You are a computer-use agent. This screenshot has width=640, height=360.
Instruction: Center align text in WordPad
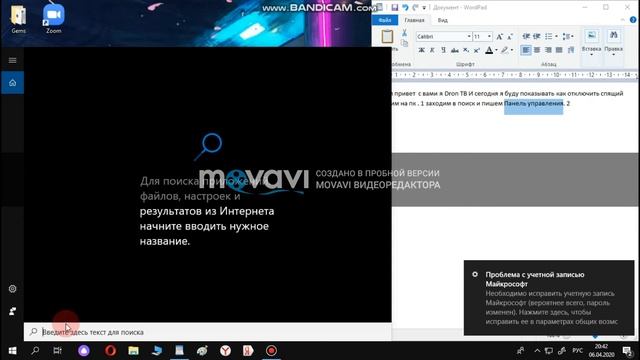tap(537, 50)
